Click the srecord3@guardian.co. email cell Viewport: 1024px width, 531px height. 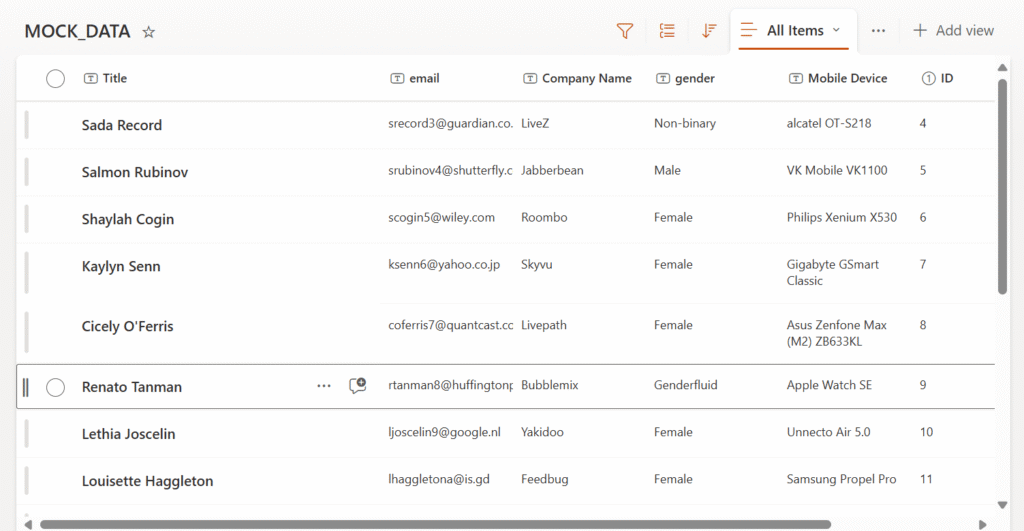click(450, 123)
